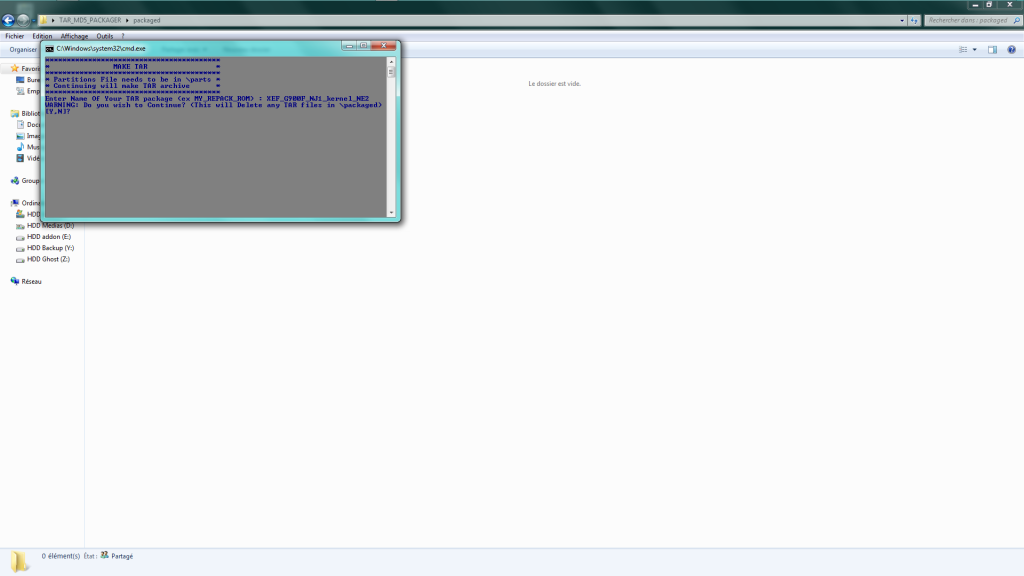Click the Partagé status in details pane
The width and height of the screenshot is (1024, 576).
[122, 556]
